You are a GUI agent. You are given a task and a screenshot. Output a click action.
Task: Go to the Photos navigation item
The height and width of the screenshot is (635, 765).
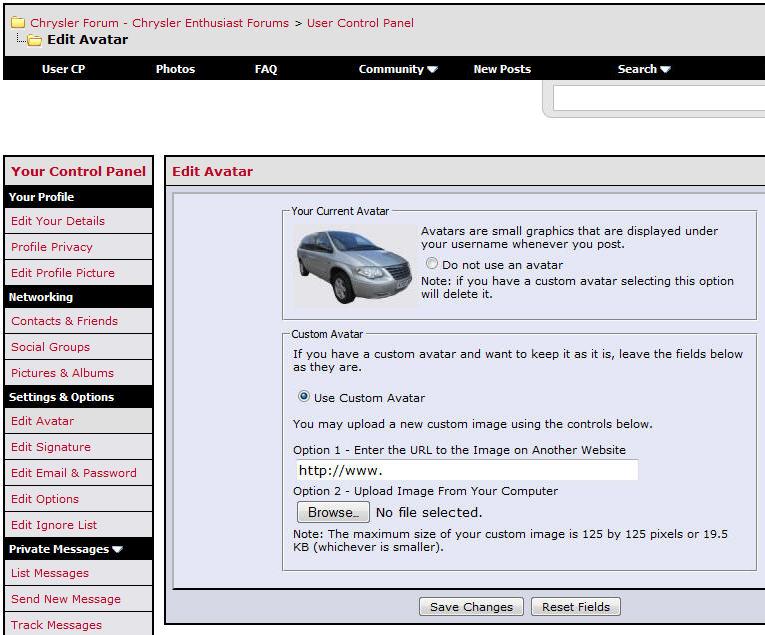pyautogui.click(x=175, y=69)
